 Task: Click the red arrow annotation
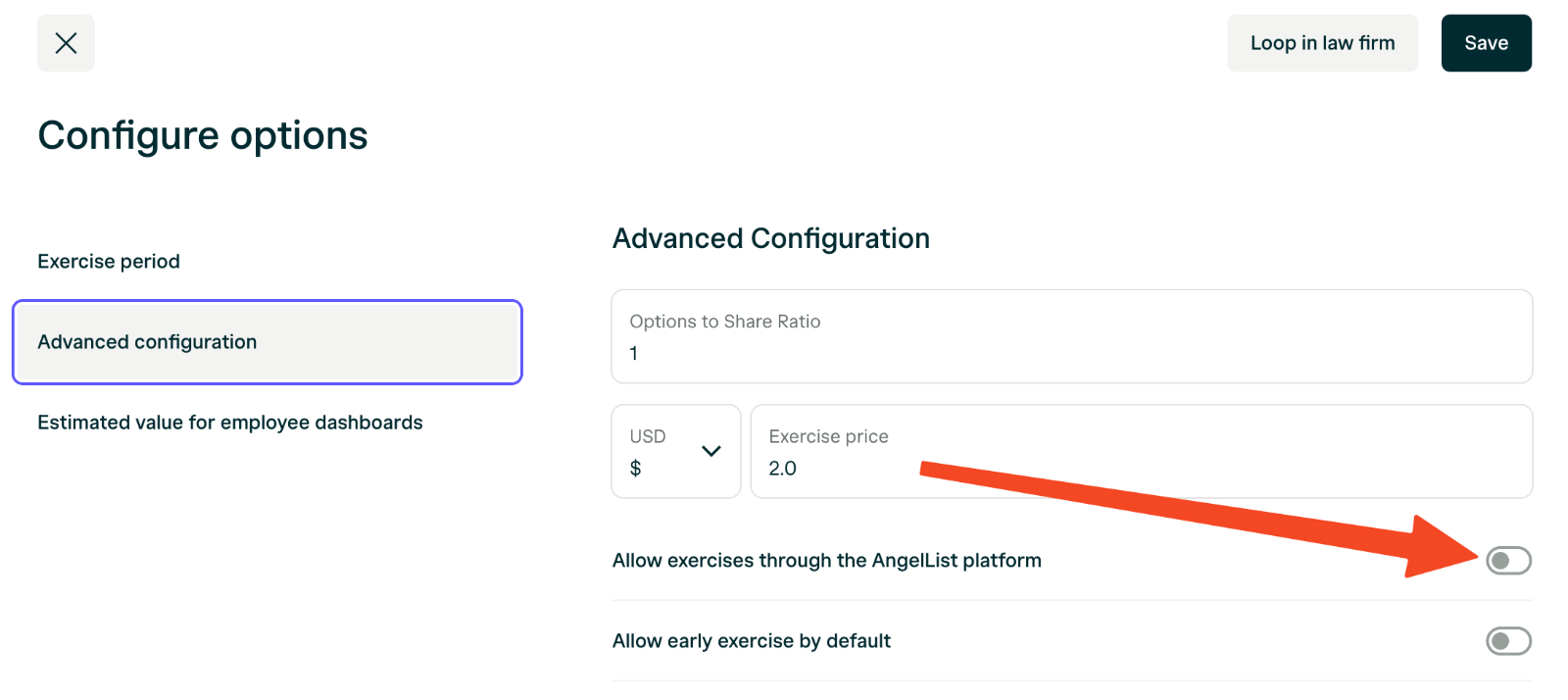pos(1198,517)
